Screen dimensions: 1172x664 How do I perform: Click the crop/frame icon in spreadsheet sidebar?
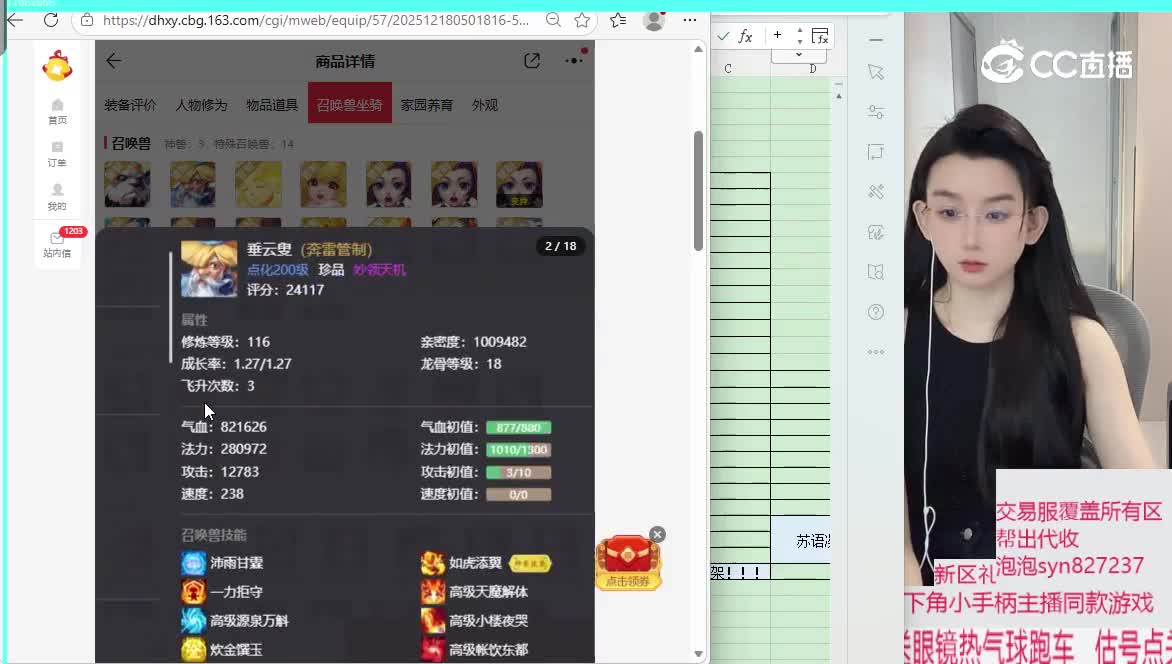pyautogui.click(x=876, y=153)
